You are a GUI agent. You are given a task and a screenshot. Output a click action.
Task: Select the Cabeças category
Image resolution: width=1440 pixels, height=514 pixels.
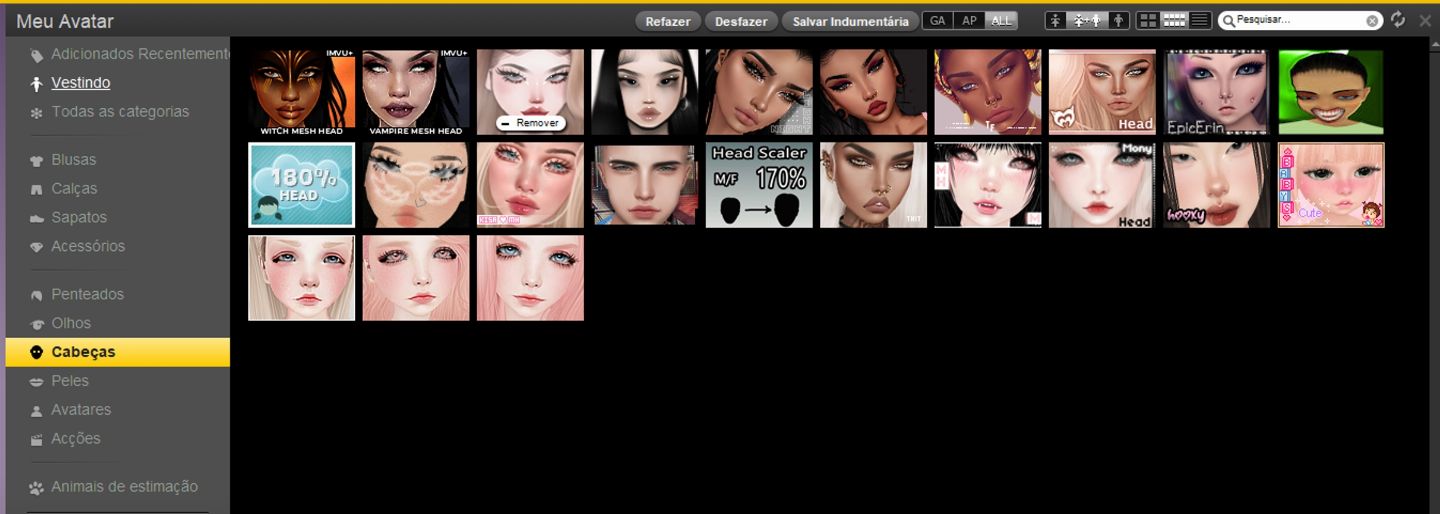click(117, 352)
